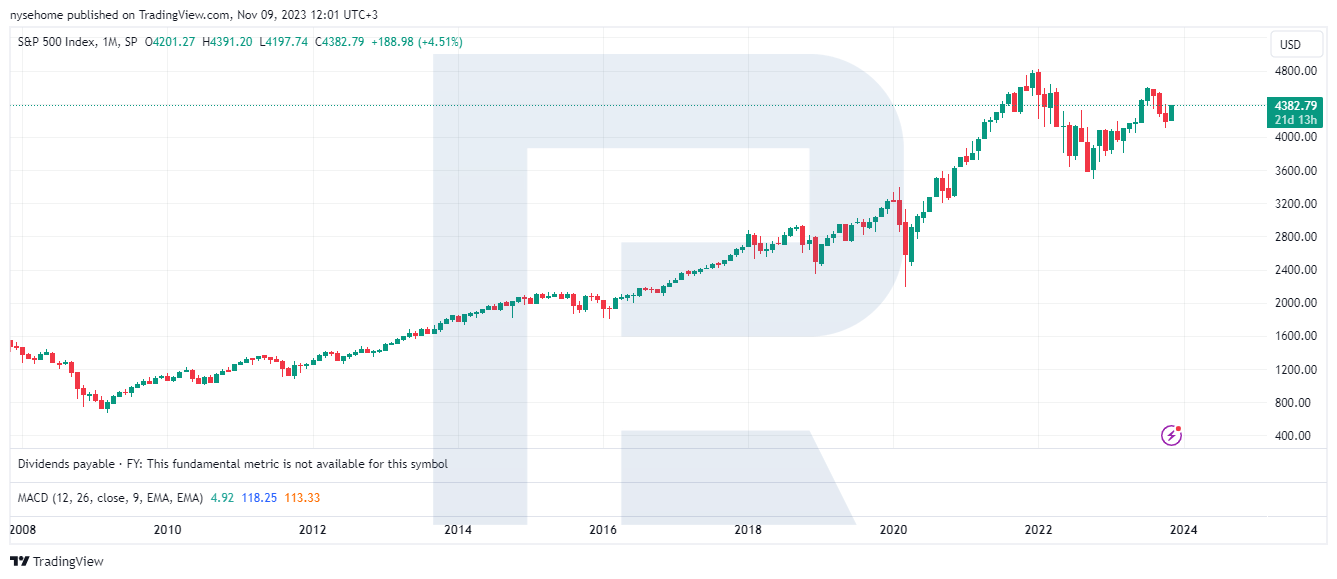Click the 2020 time axis label
The height and width of the screenshot is (579, 1337).
point(893,530)
